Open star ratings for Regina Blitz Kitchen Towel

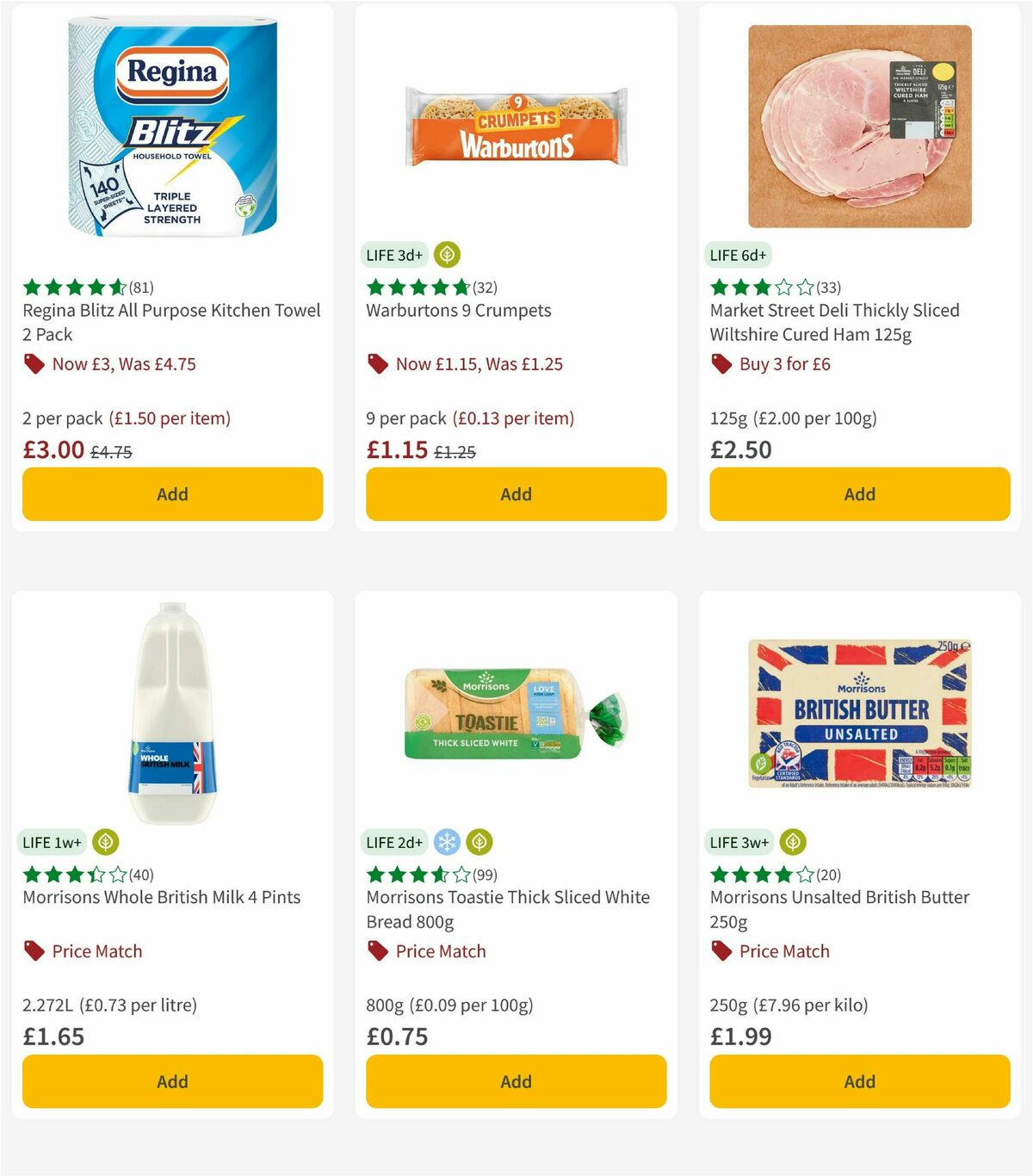click(69, 287)
